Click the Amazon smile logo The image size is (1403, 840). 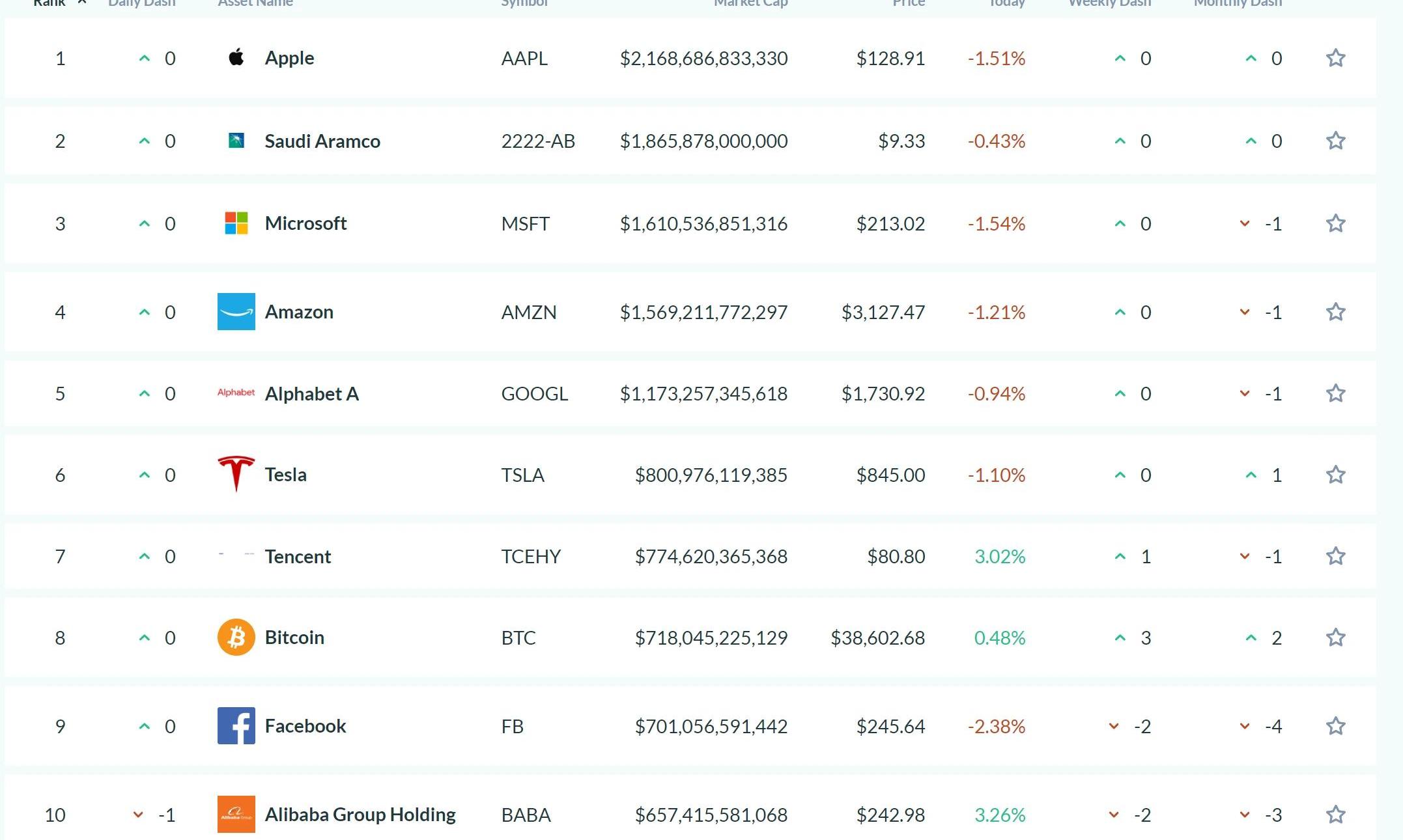(236, 312)
